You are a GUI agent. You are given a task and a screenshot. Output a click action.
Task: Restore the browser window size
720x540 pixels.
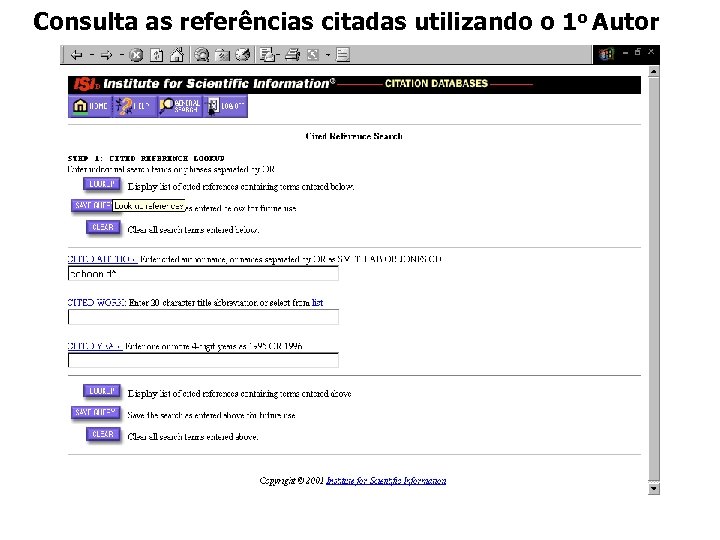pos(637,52)
